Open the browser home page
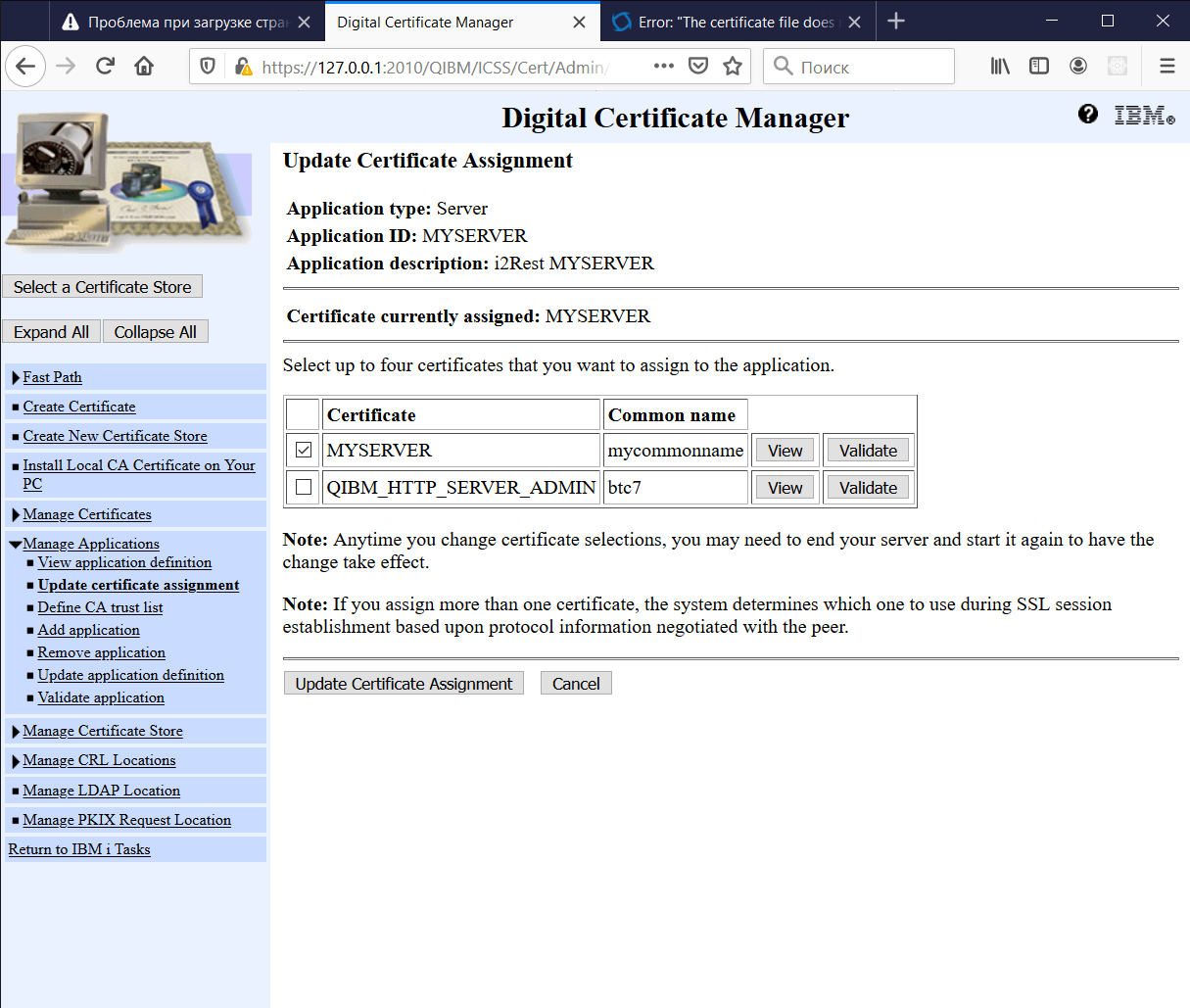Screen dimensions: 1190x1008 coord(144,66)
